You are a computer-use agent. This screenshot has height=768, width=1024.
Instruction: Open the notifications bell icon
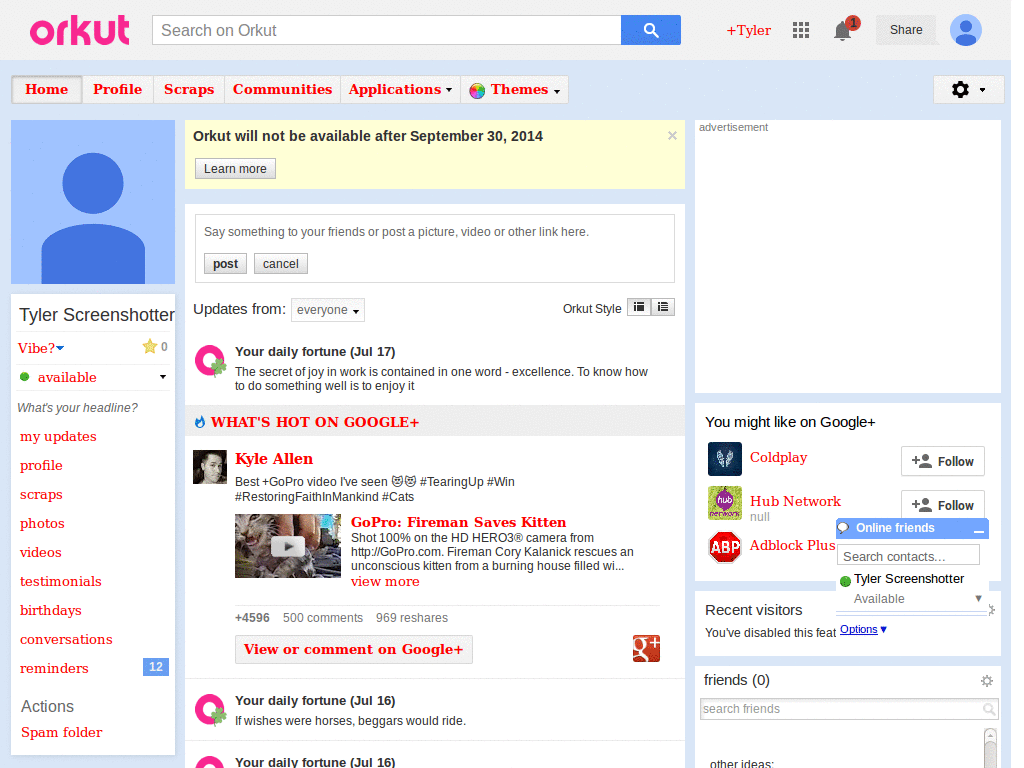coord(843,30)
